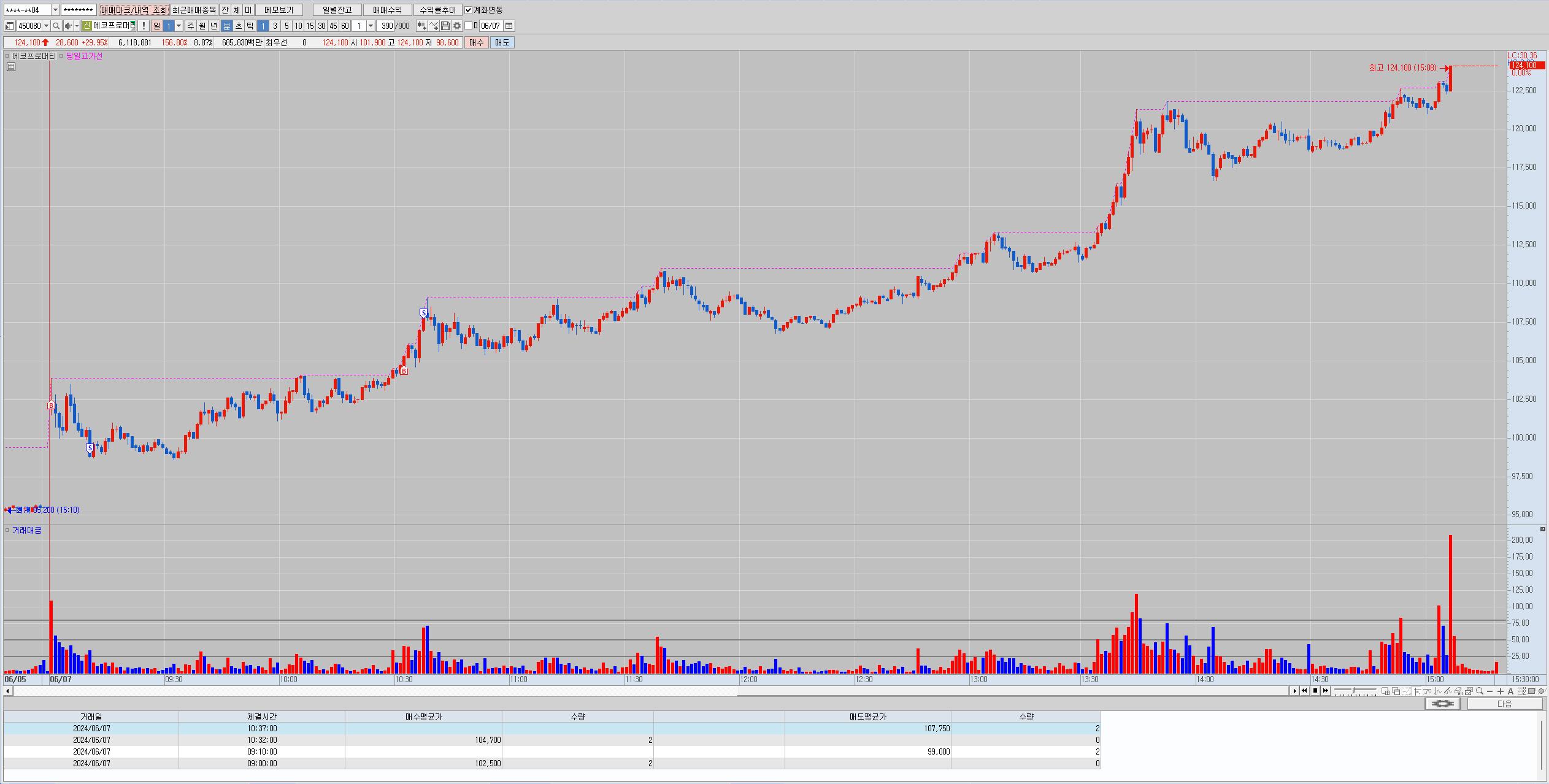
Task: Open the 일별잔고 tab
Action: tap(337, 10)
